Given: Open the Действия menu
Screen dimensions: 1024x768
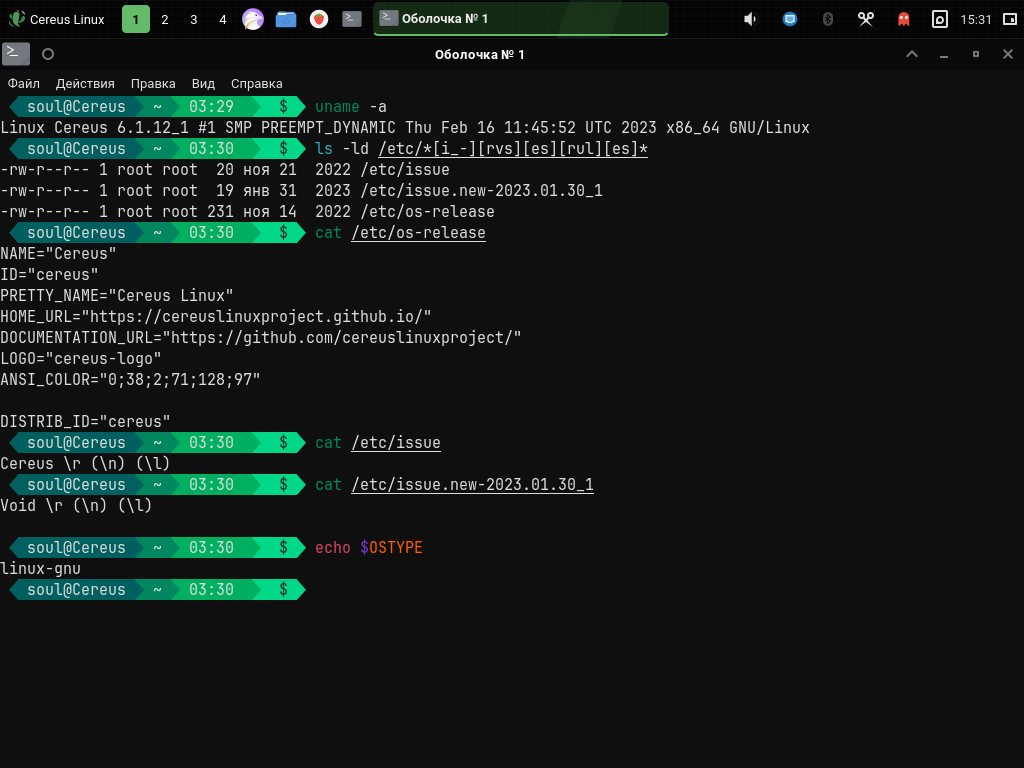Looking at the screenshot, I should (85, 84).
